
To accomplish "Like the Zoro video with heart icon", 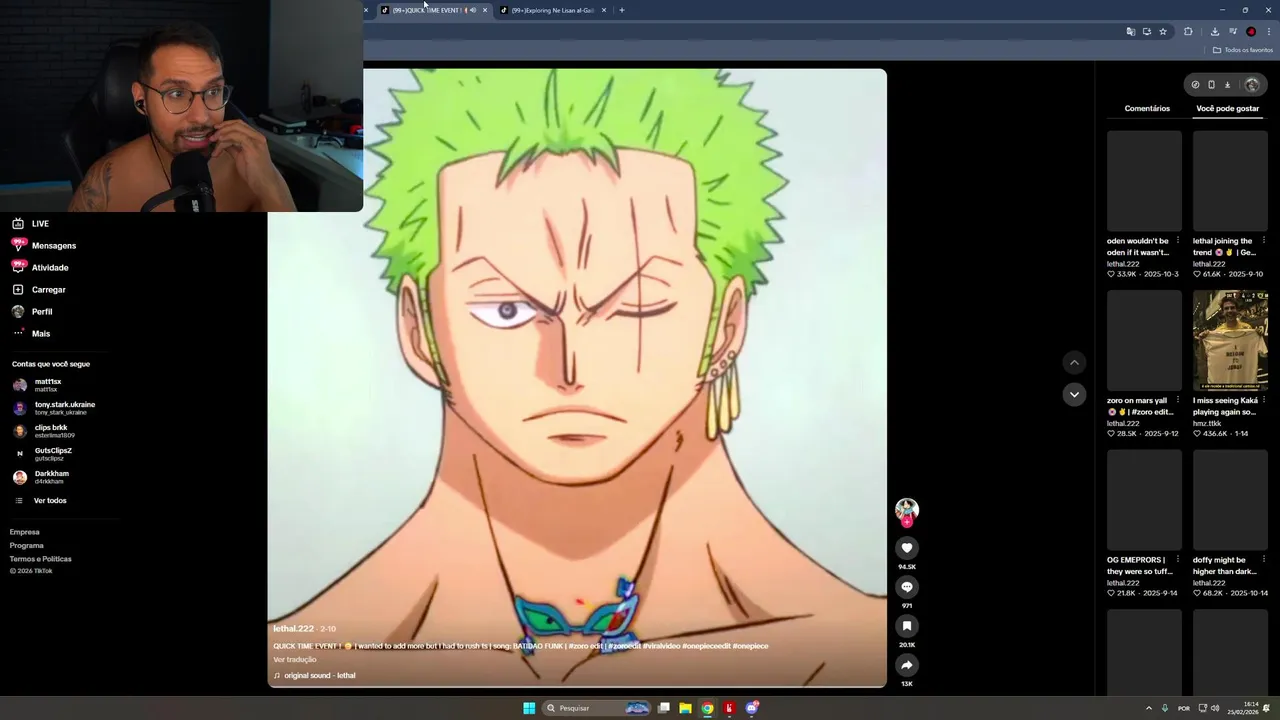I will pos(907,548).
